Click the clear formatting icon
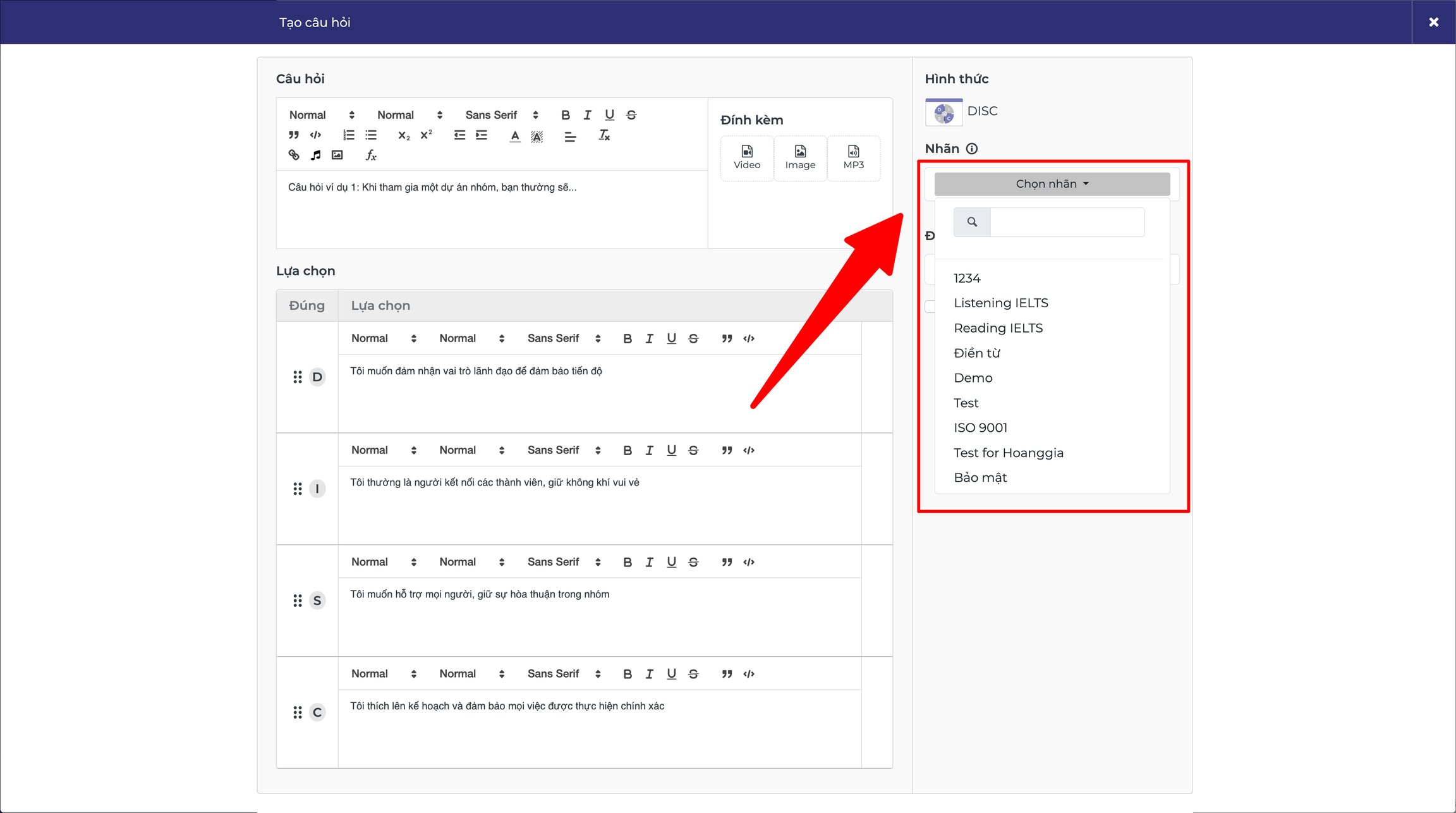1456x813 pixels. (x=604, y=135)
